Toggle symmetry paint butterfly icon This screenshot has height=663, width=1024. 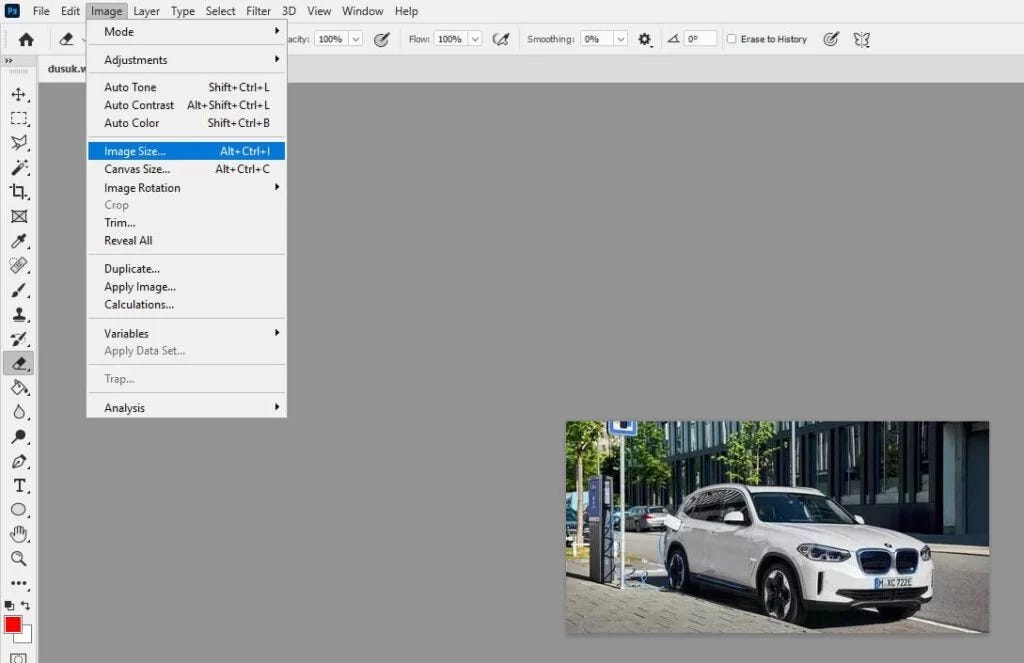(861, 39)
